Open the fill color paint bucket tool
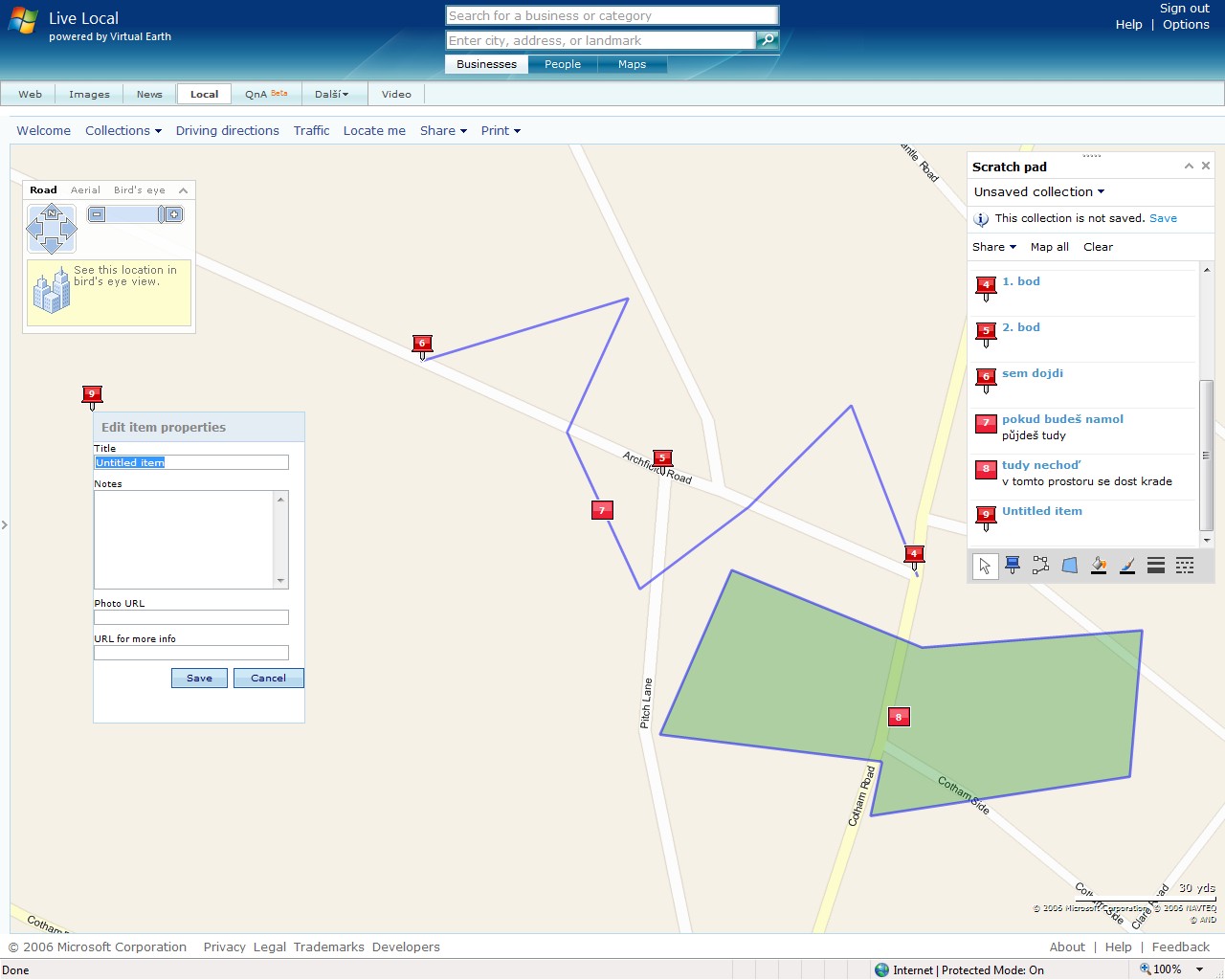1225x980 pixels. click(x=1099, y=566)
